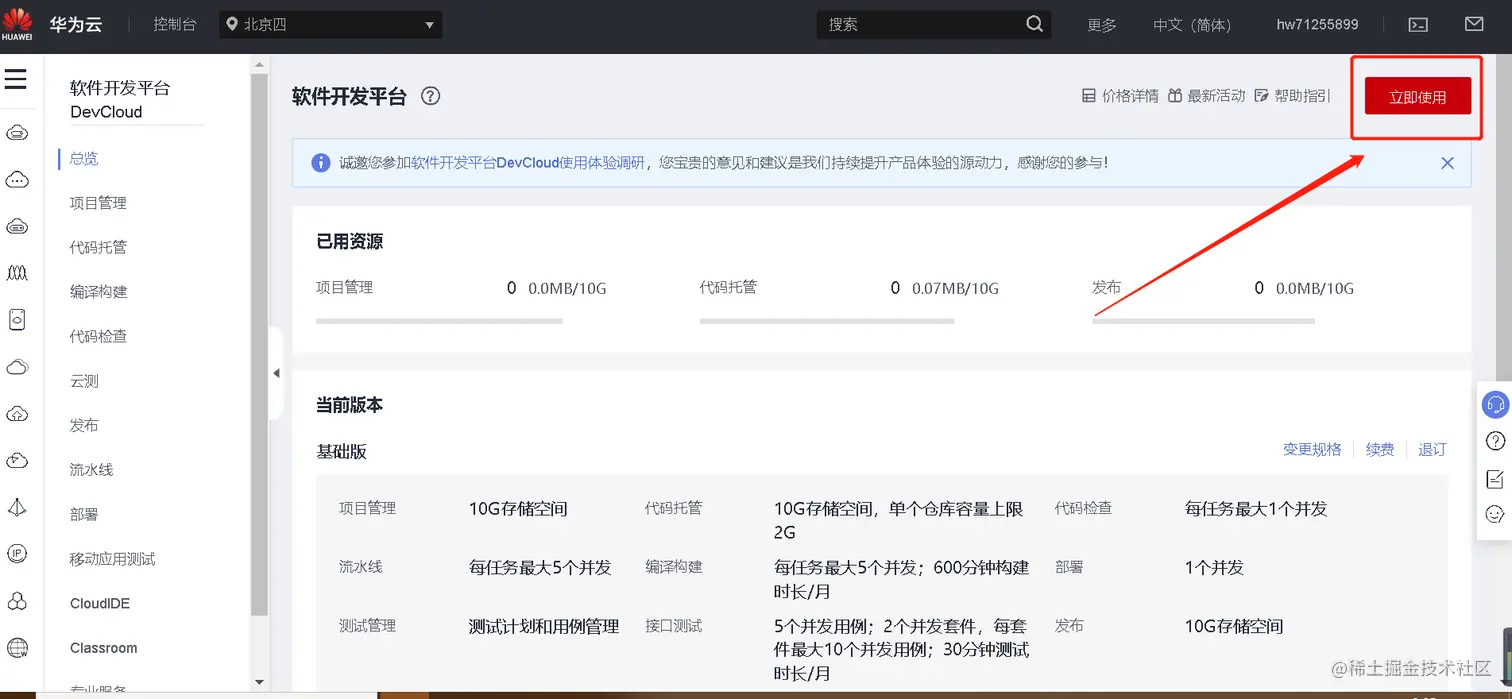Viewport: 1512px width, 699px height.
Task: Click the globe icon in the left rail
Action: [x=17, y=647]
